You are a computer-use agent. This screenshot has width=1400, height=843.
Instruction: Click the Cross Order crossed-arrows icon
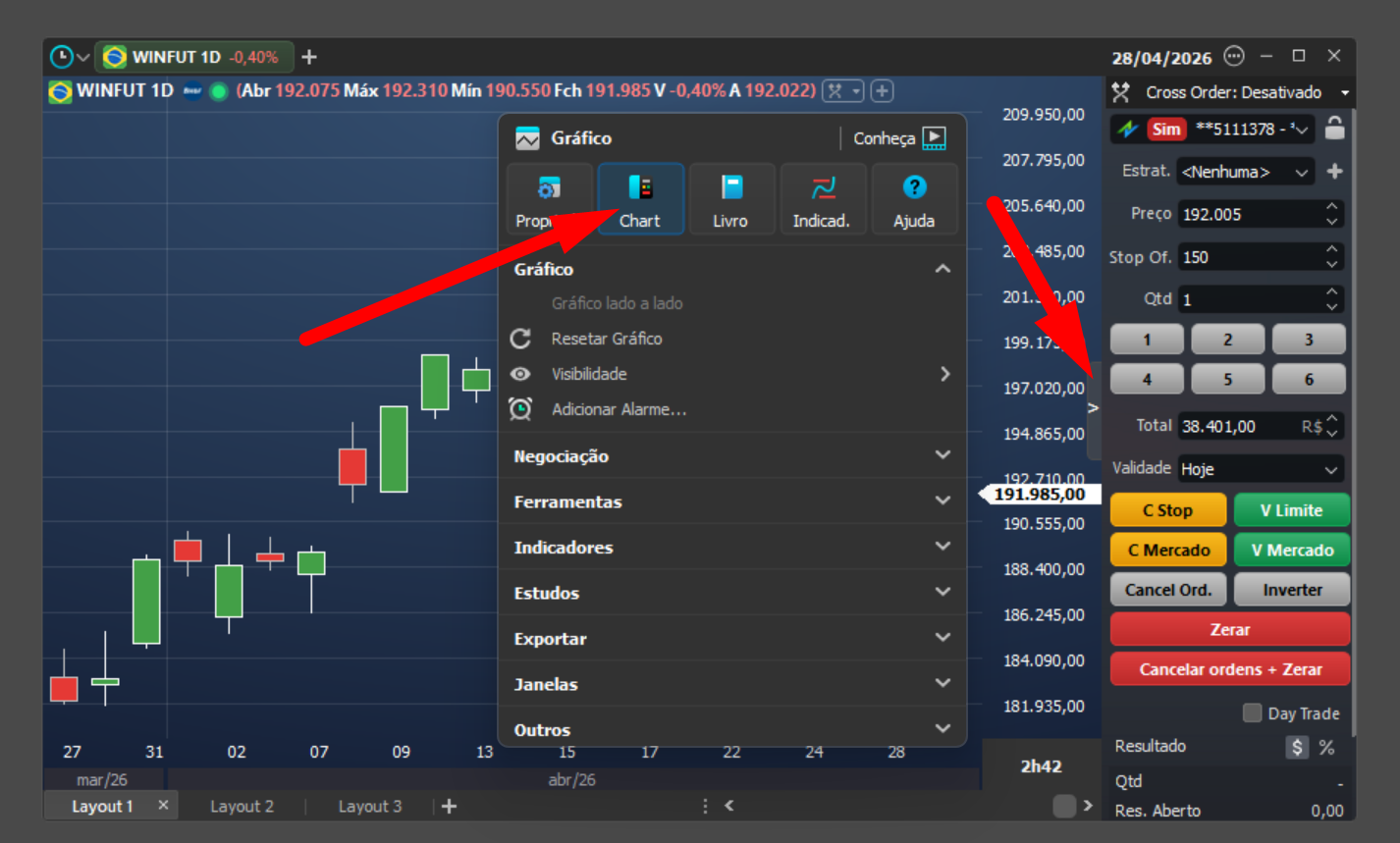(1120, 92)
